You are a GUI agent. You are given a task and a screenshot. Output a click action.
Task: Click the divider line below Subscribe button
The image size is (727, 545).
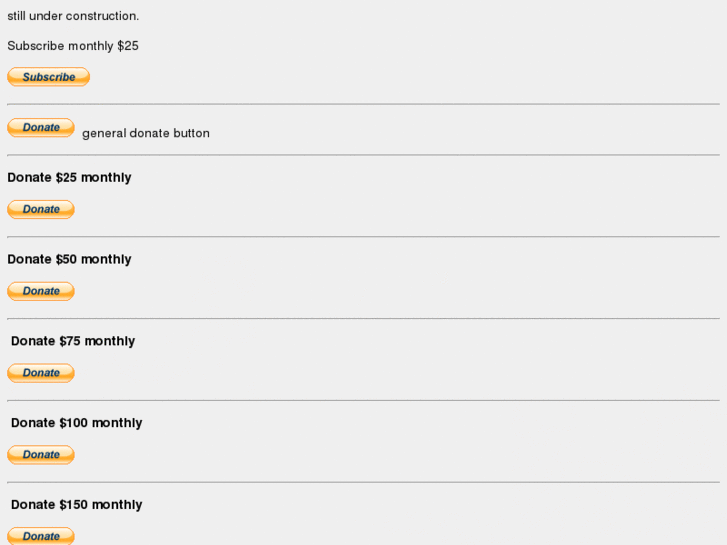pos(363,104)
